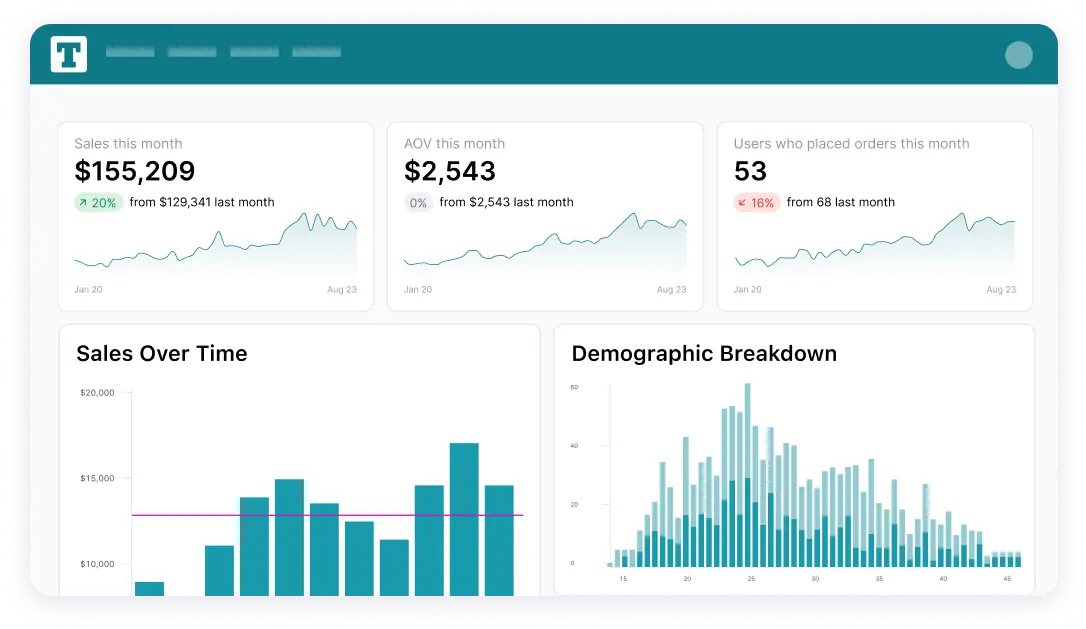Select the second blurred navigation item in header
Viewport: 1086px width, 629px height.
point(192,52)
